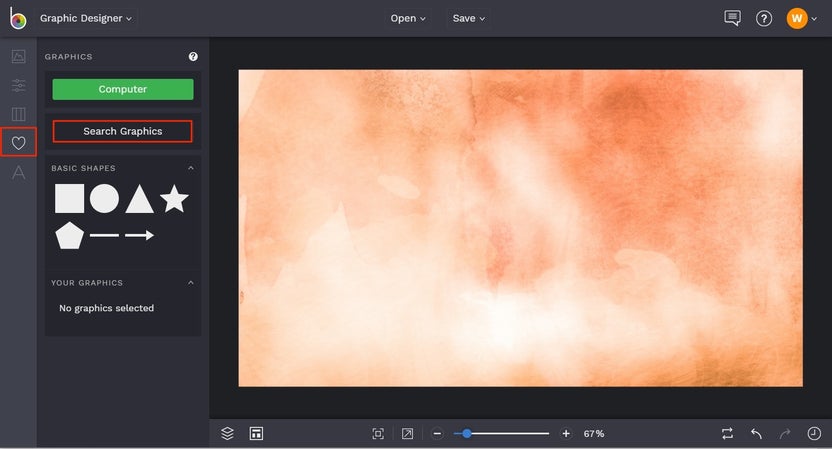Screen dimensions: 832x449
Task: Open the Customize sliders sidebar tab
Action: [19, 85]
